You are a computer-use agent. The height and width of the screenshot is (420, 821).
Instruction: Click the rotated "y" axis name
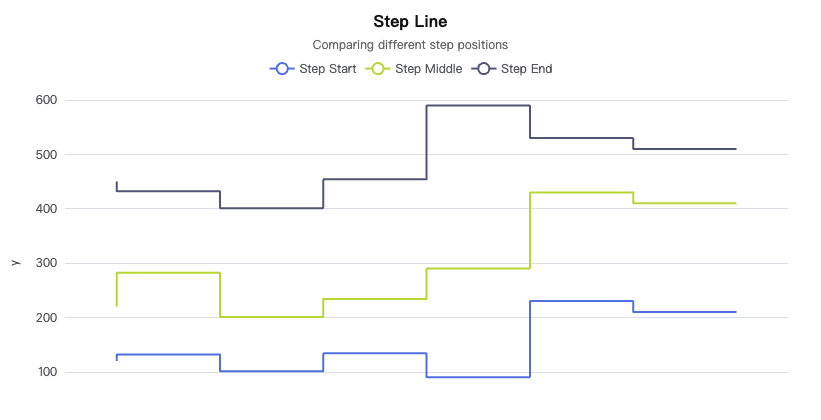[x=15, y=263]
